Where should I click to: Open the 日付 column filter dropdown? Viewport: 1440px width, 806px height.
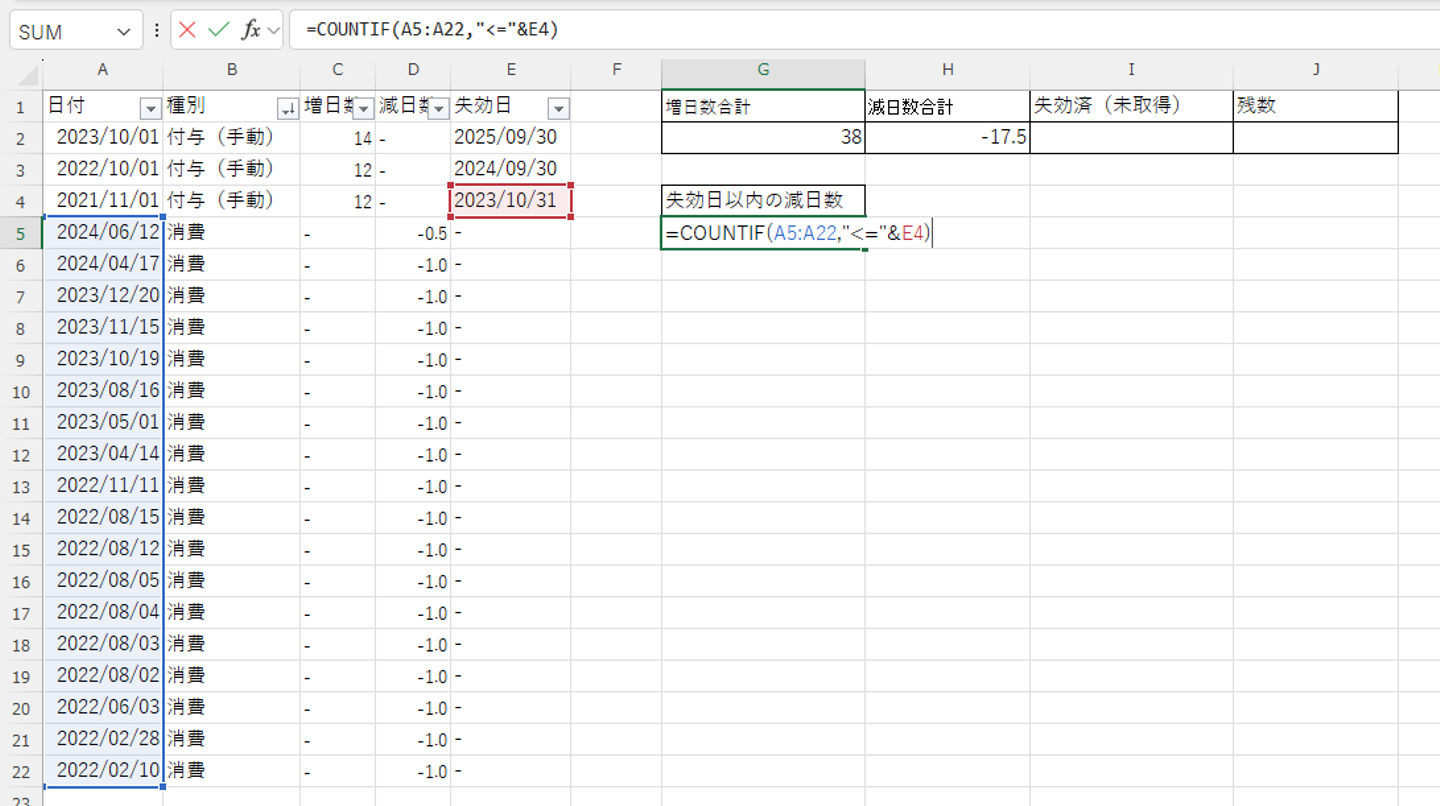[150, 108]
